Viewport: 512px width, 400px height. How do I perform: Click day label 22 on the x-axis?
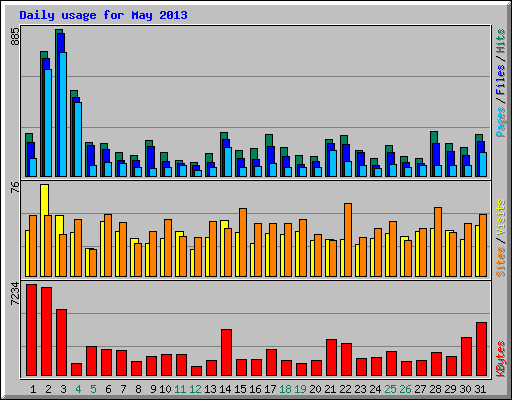click(x=345, y=389)
